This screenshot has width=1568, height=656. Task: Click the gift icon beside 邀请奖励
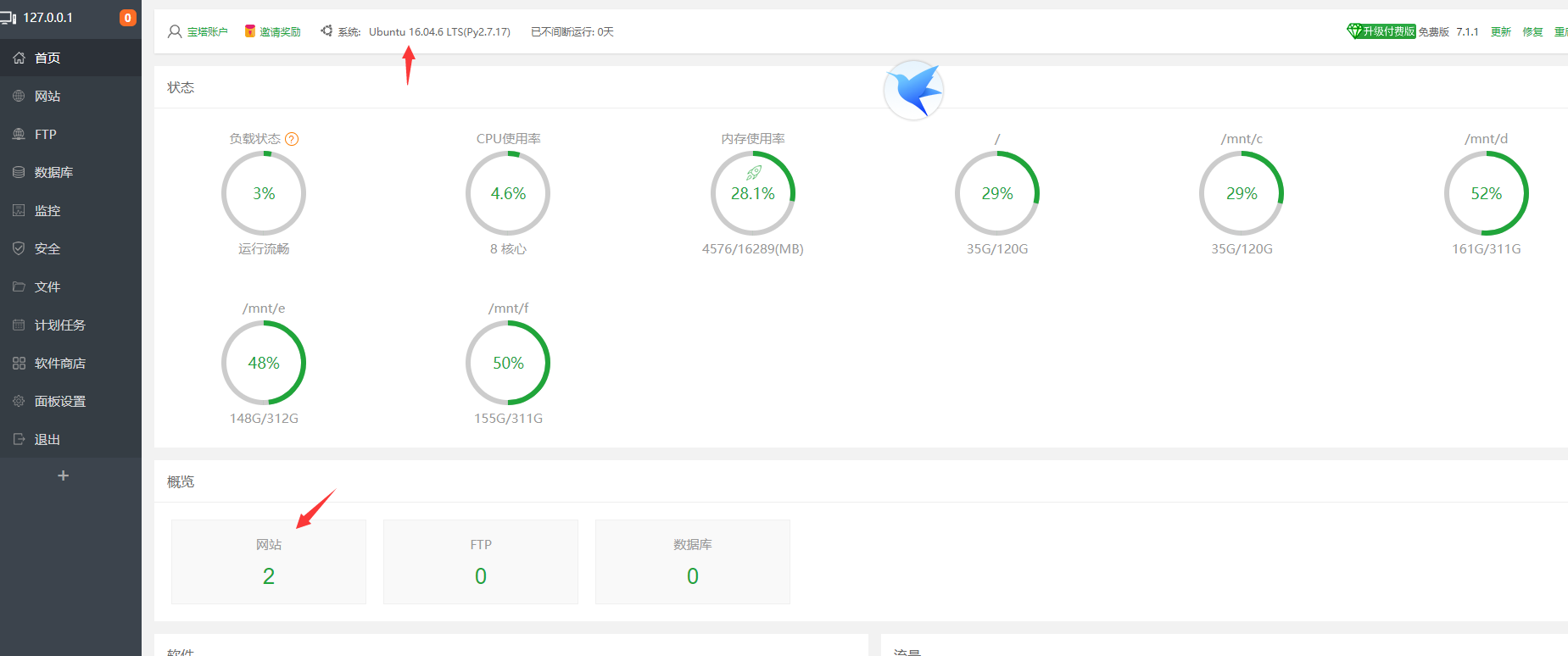tap(250, 31)
